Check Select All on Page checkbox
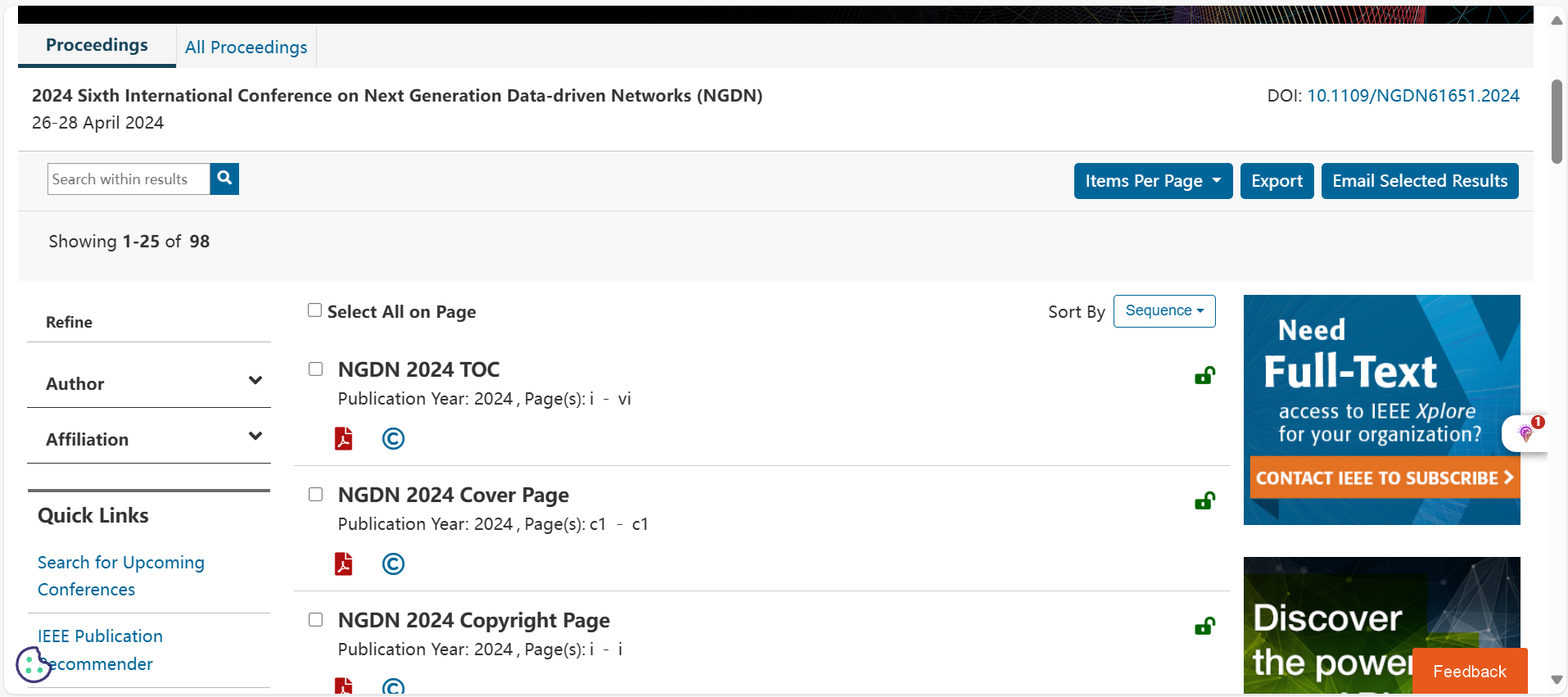This screenshot has height=697, width=1568. coord(314,310)
